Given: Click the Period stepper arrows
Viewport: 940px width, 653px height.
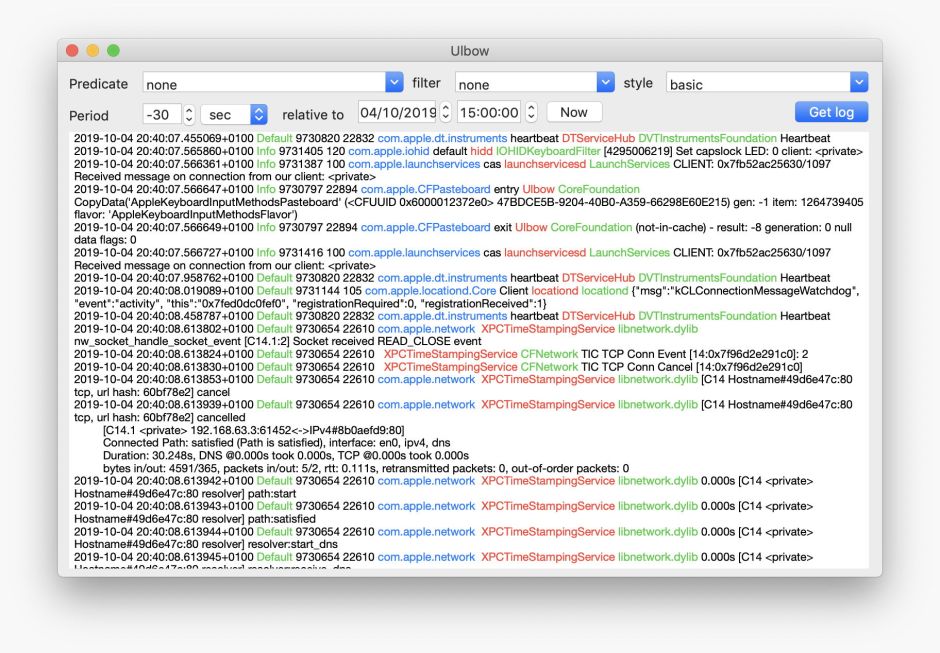Looking at the screenshot, I should click(x=189, y=114).
